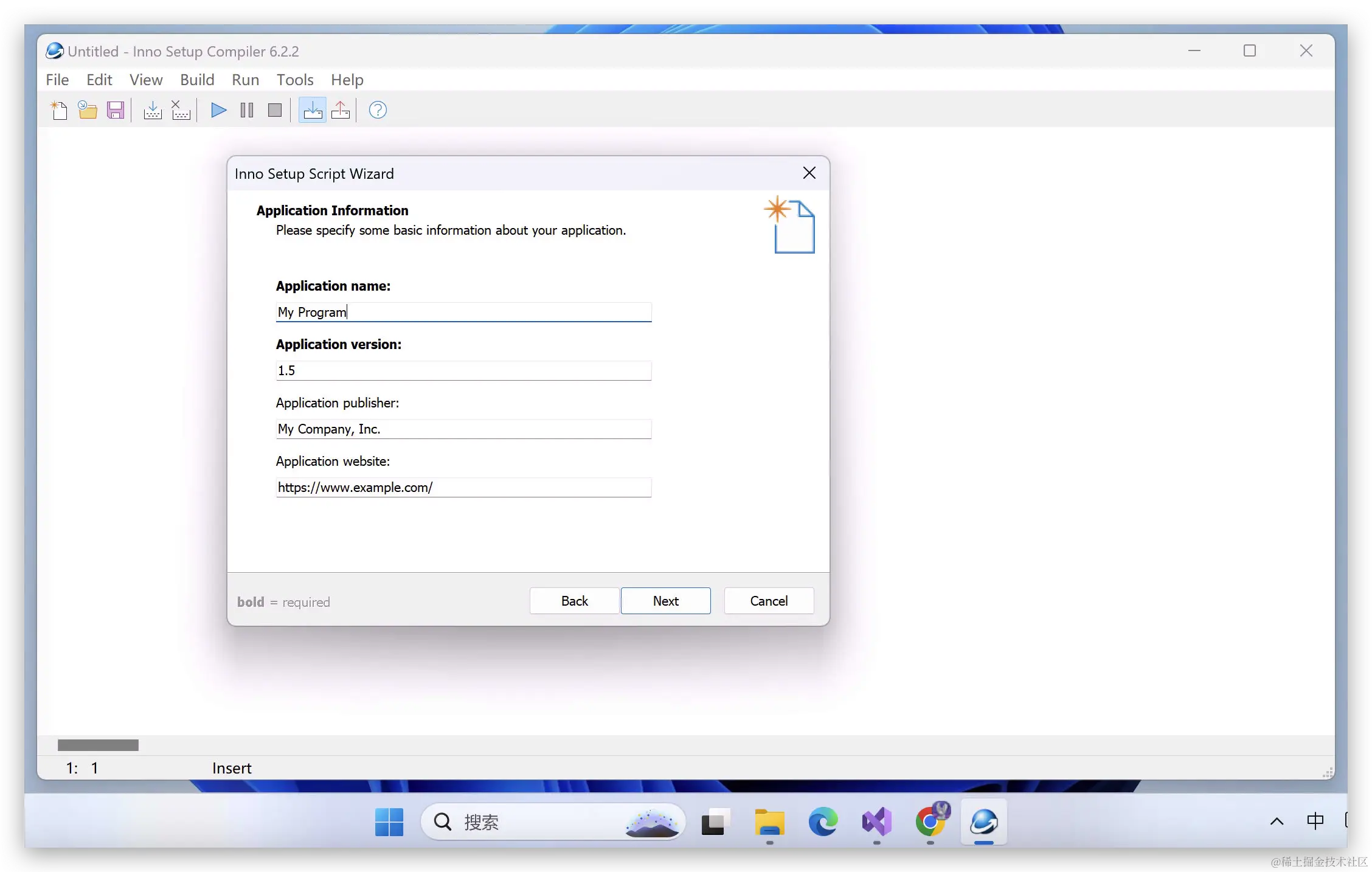Click the Application name input field

[x=463, y=312]
